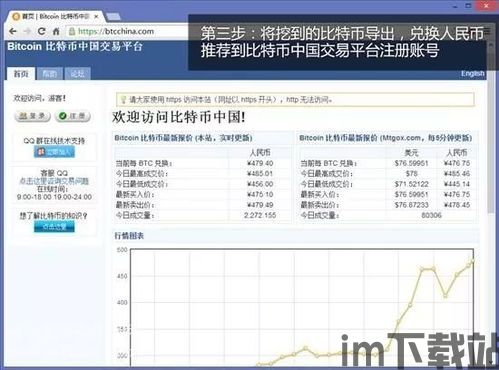This screenshot has width=499, height=370.
Task: Click the 欢迎访问比特币中国! heading
Action: tap(179, 117)
